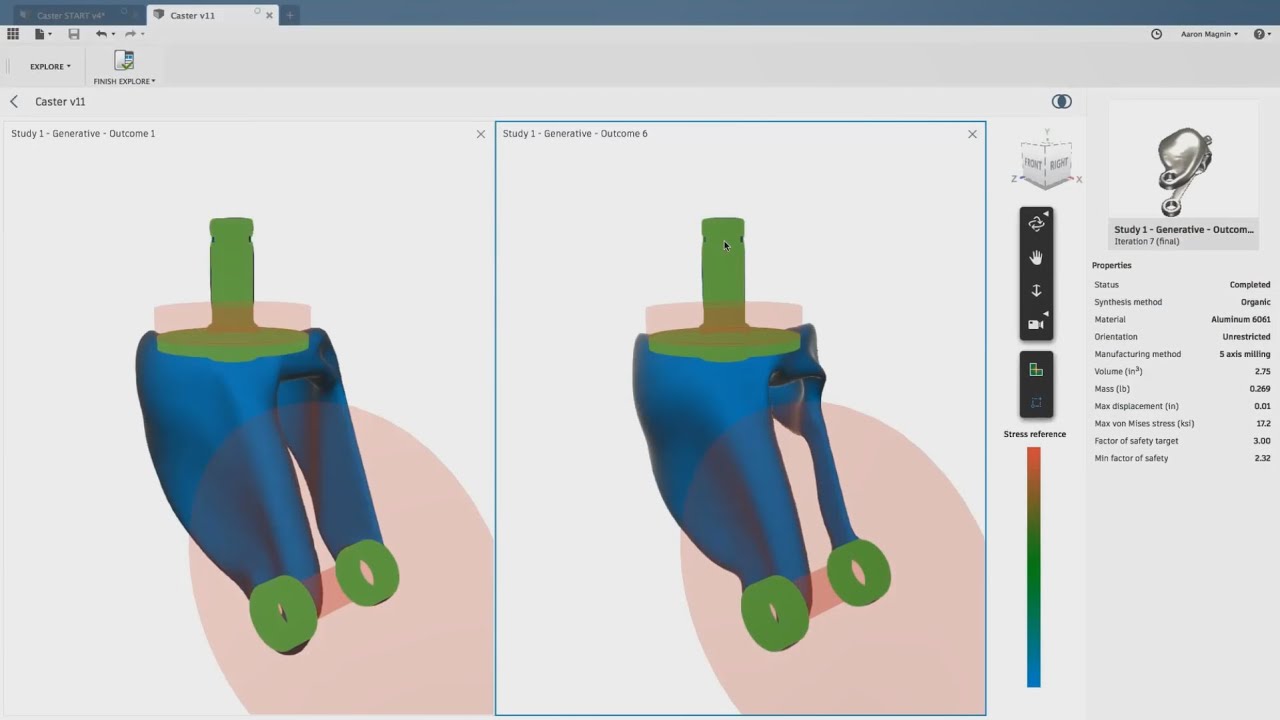The width and height of the screenshot is (1280, 720).
Task: Open the camera view options
Action: (1036, 324)
